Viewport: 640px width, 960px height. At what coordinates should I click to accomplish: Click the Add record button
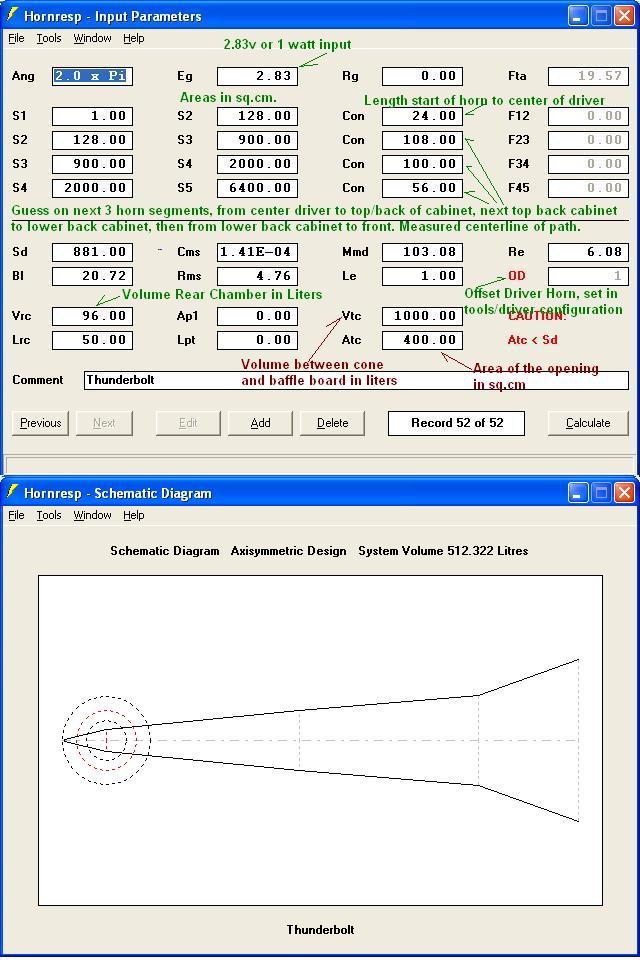tap(260, 423)
